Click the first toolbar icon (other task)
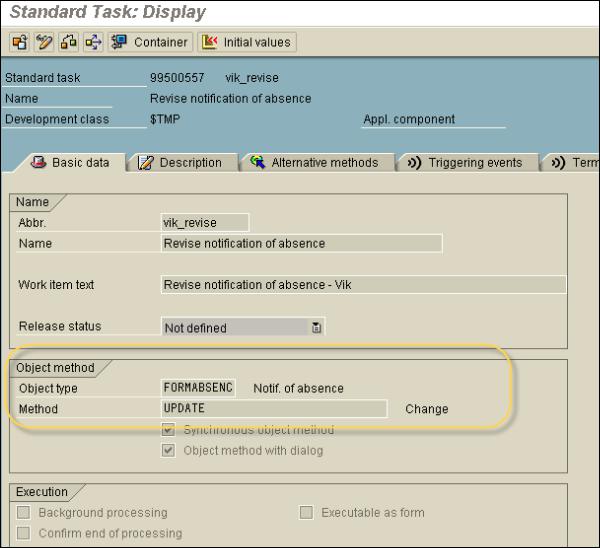This screenshot has width=600, height=548. (18, 42)
